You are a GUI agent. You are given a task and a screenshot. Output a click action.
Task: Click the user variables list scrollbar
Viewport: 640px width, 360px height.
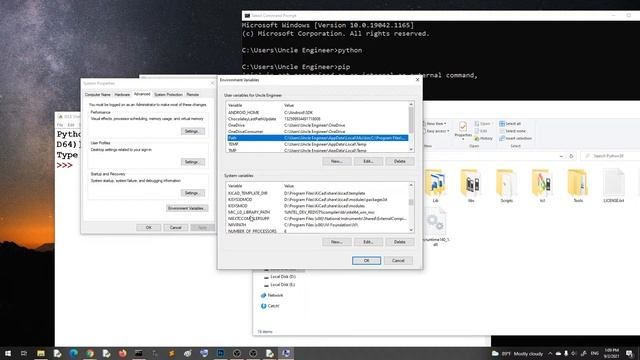click(411, 120)
